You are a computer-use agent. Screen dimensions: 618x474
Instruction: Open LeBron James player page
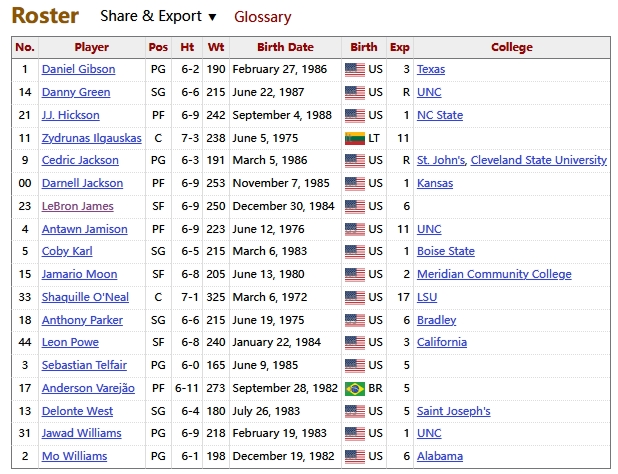coord(77,206)
